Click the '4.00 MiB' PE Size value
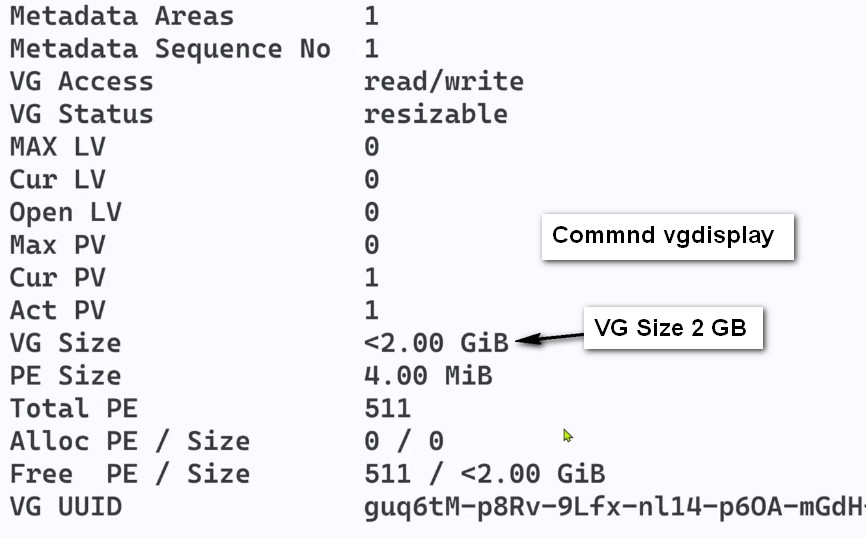The image size is (866, 538). pos(428,376)
